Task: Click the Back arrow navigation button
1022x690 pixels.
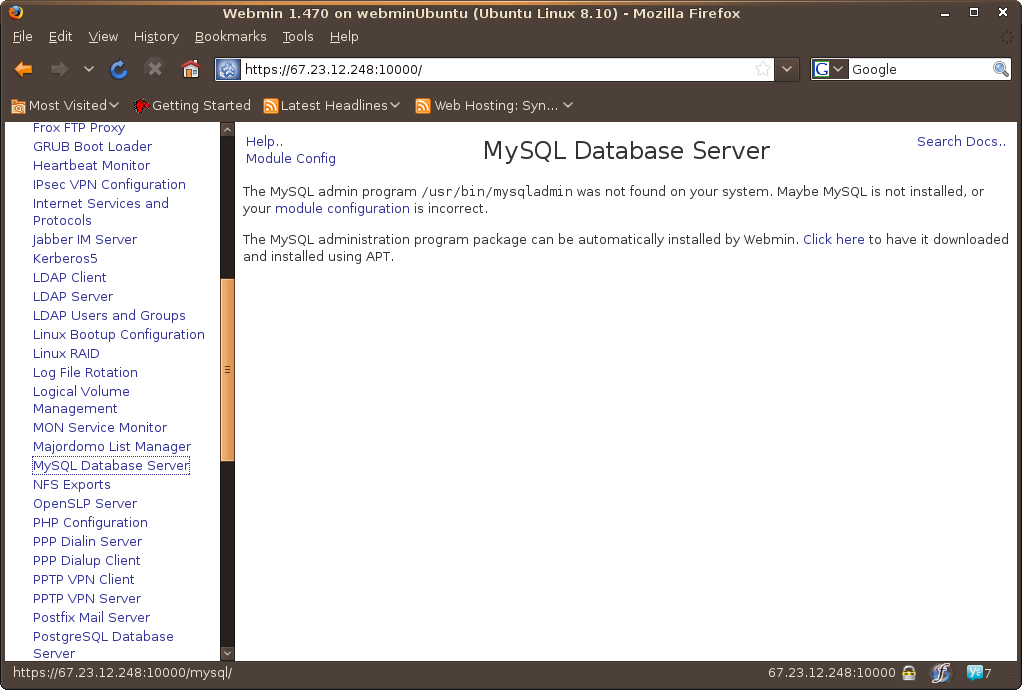Action: (23, 69)
